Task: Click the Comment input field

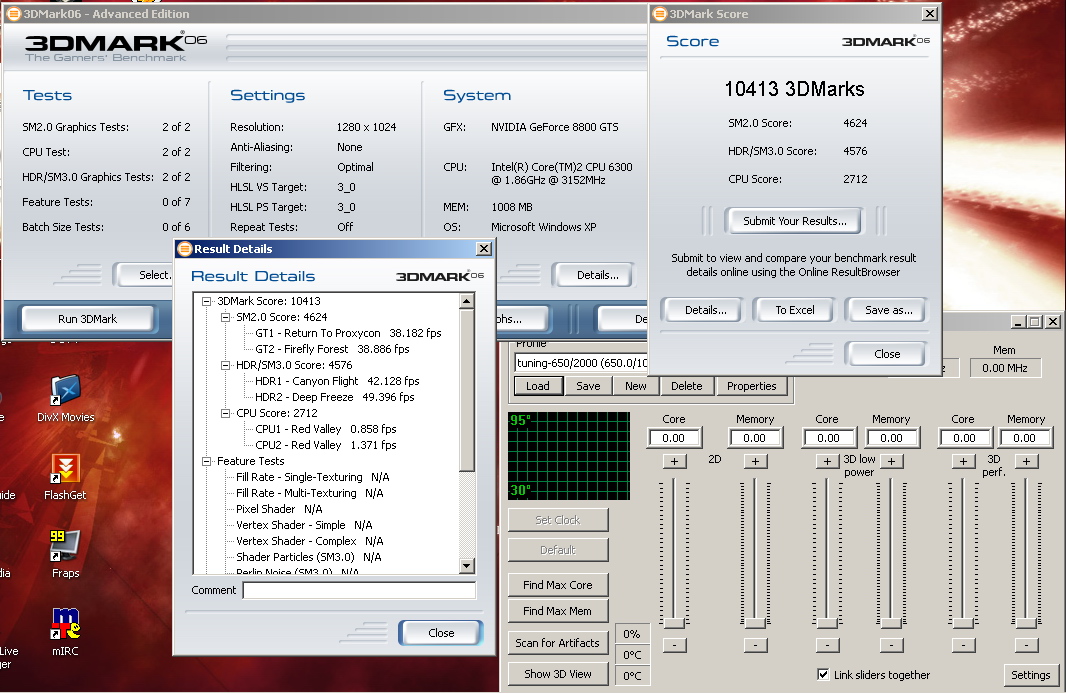Action: [359, 590]
